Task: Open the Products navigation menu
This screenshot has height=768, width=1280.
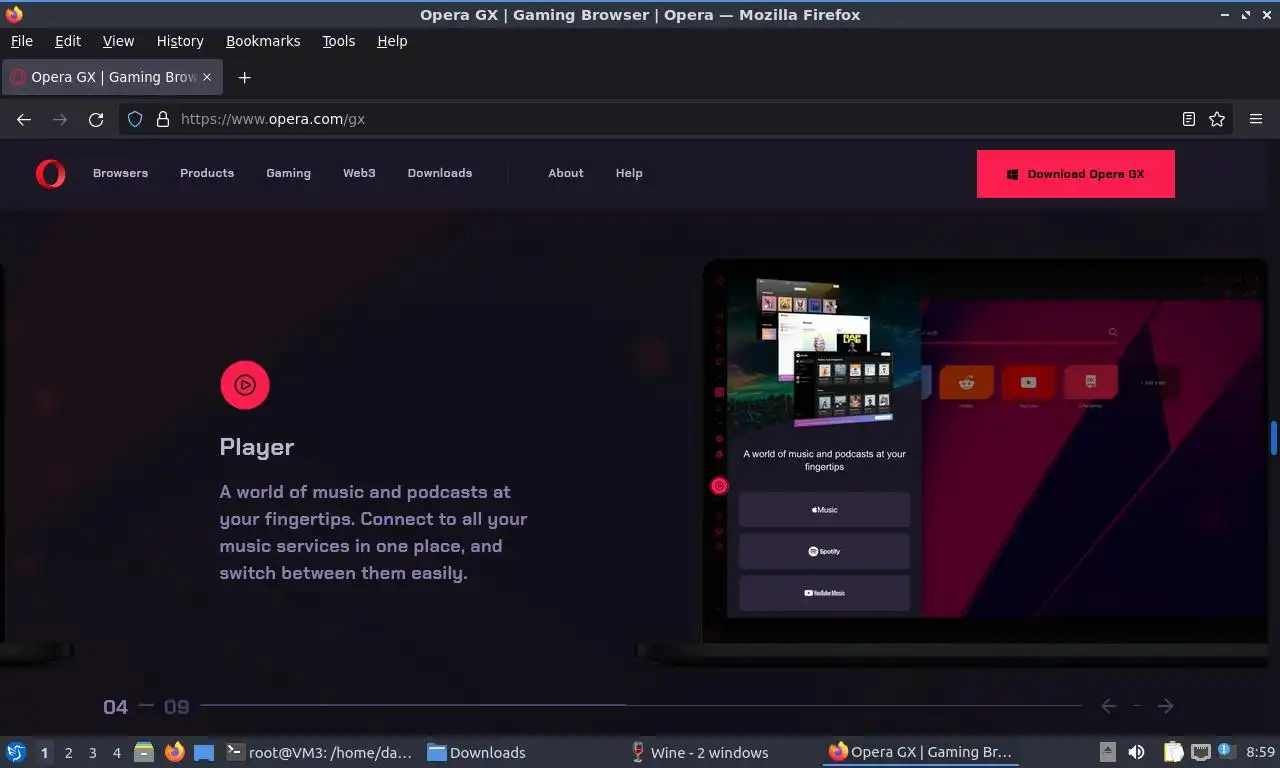Action: click(x=207, y=173)
